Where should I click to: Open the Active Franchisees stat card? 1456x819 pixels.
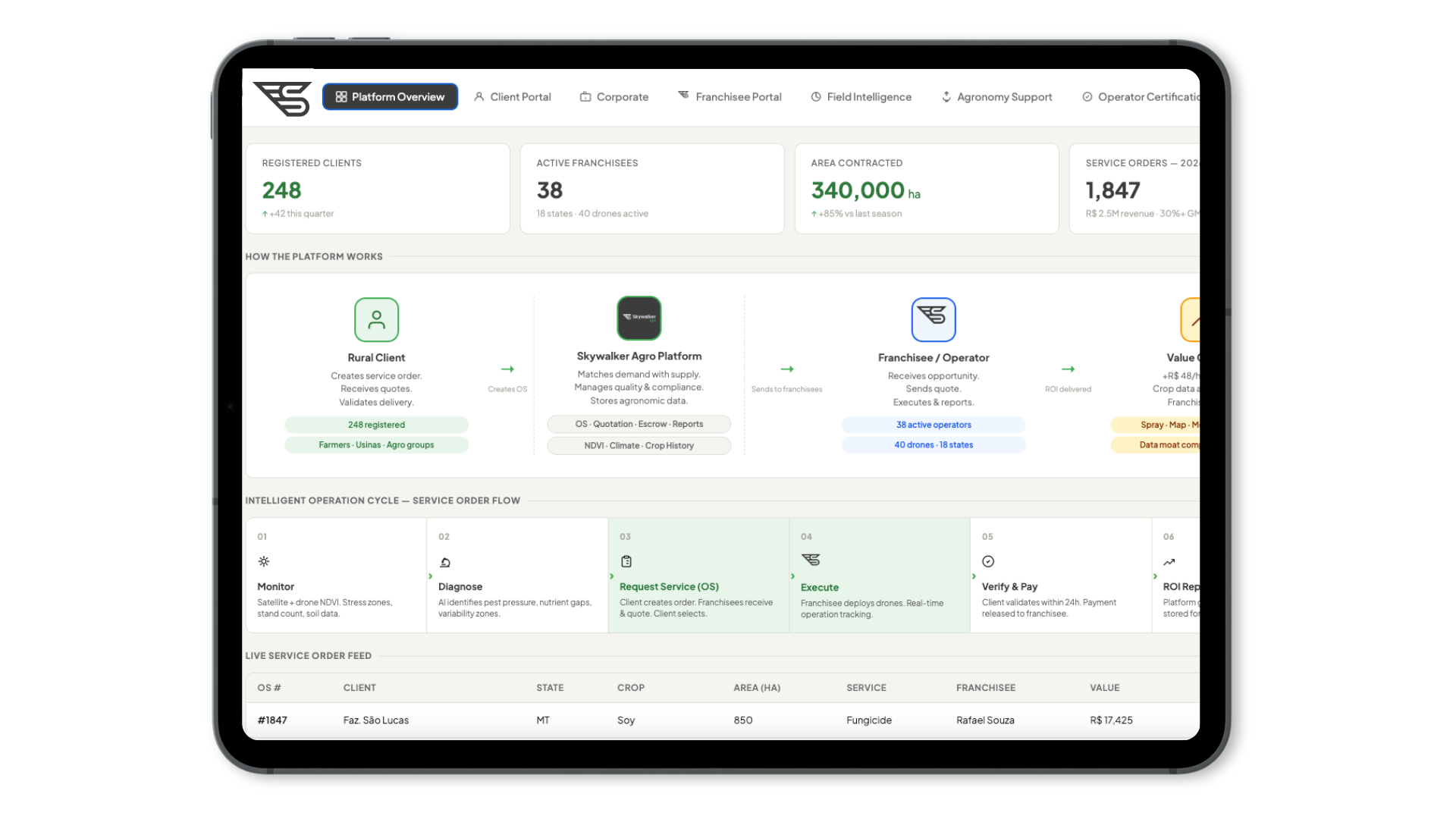point(652,189)
